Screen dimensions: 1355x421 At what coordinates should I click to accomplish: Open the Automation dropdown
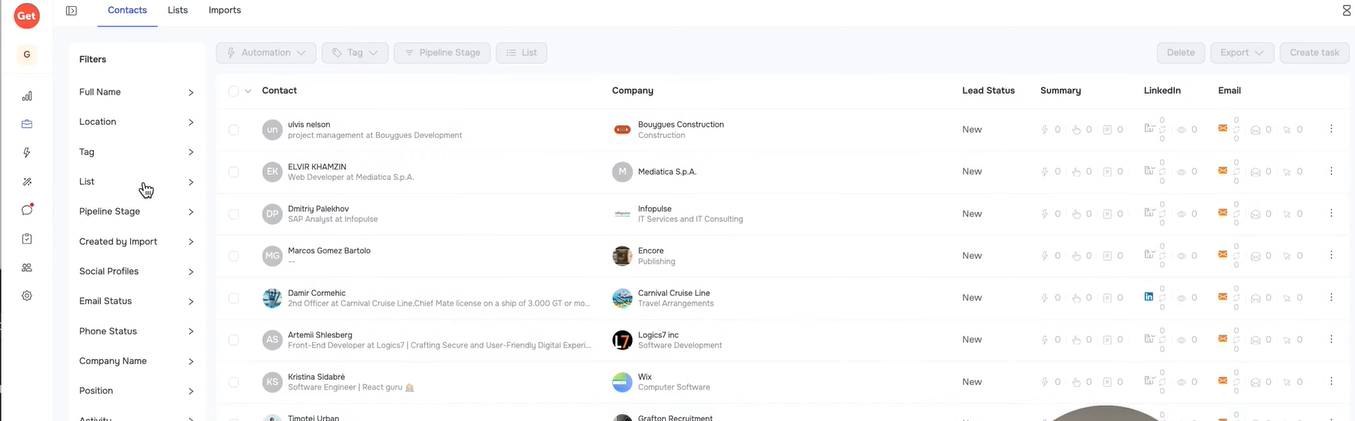click(x=266, y=52)
